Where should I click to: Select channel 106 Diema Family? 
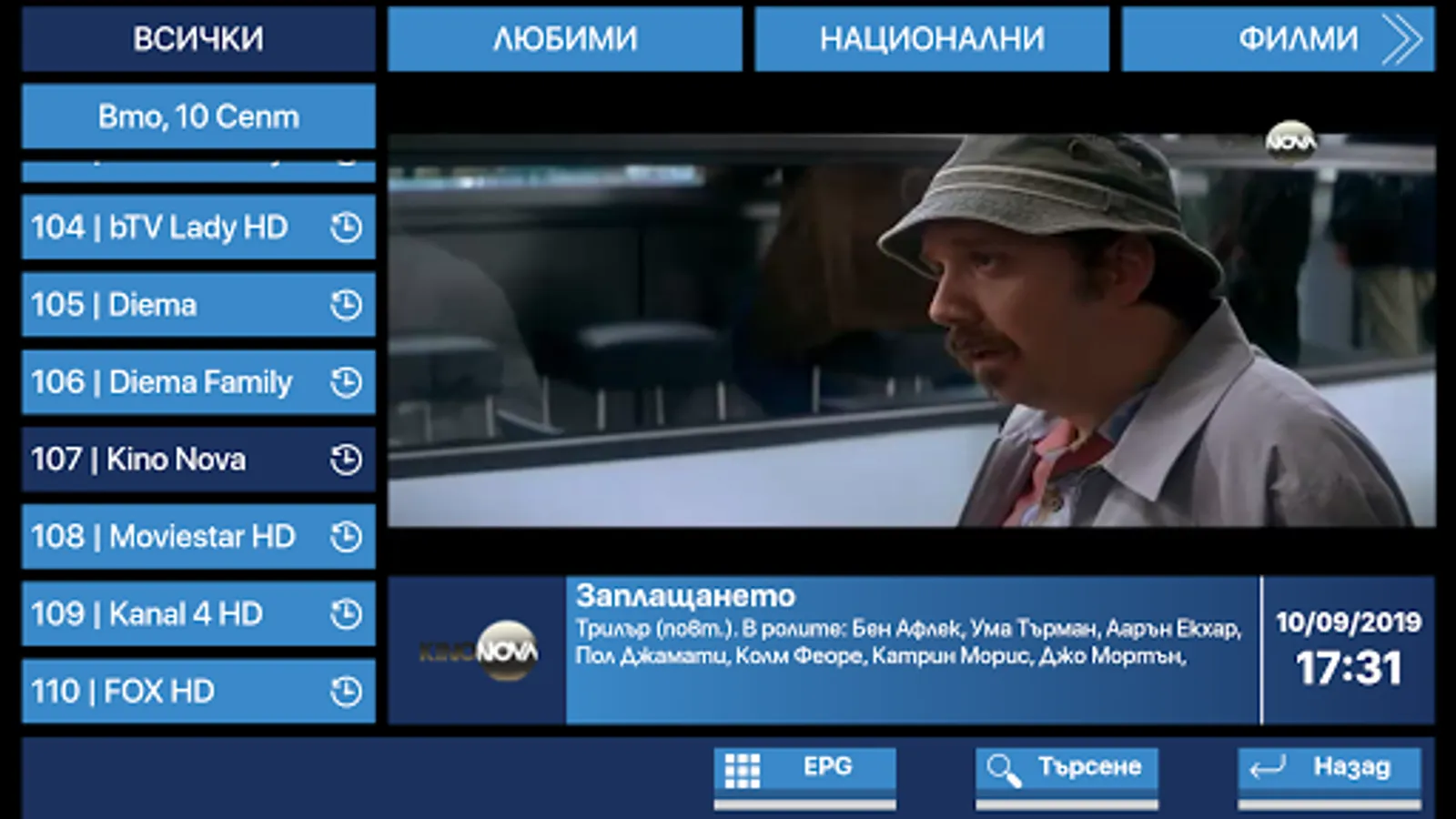coord(198,382)
